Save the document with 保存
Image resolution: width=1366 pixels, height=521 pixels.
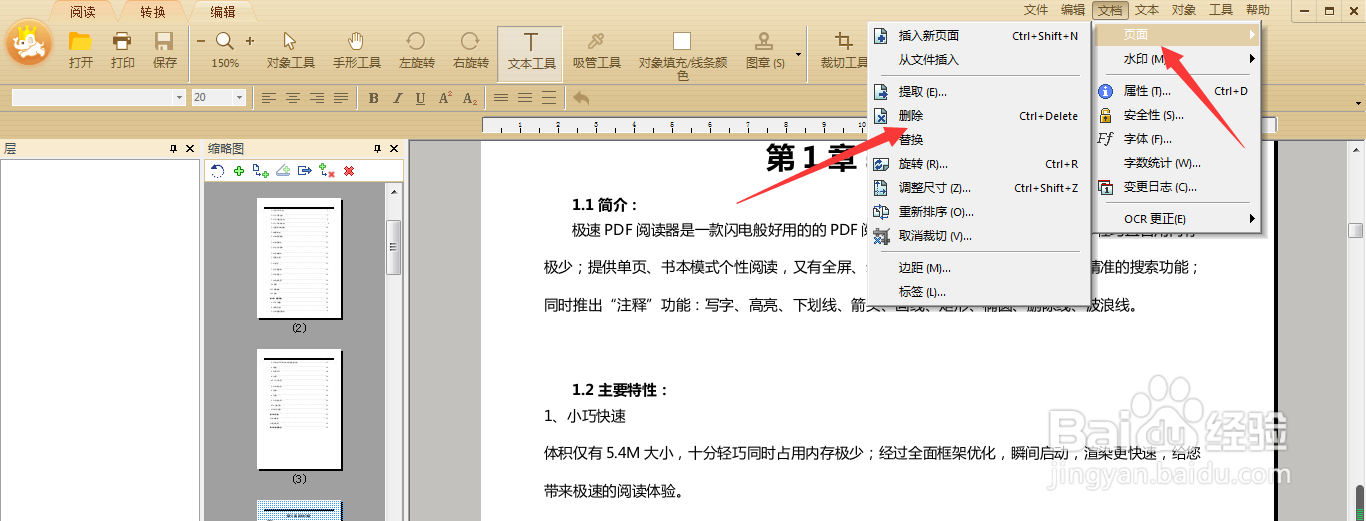(x=165, y=49)
